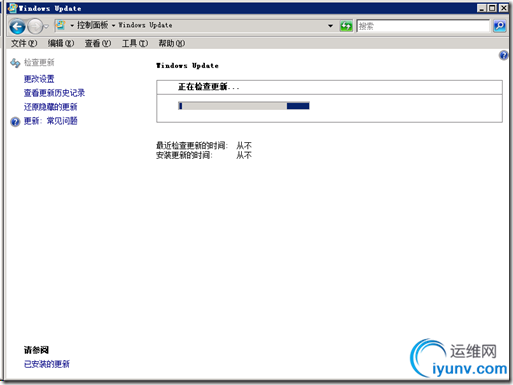
Task: Open 已安装的更新 link
Action: point(47,364)
